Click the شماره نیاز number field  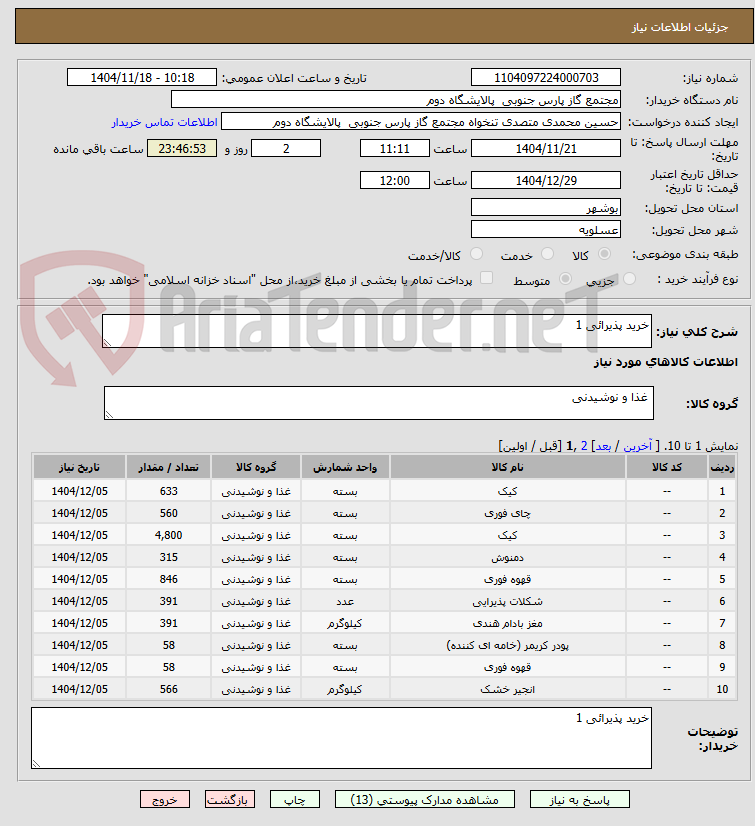(x=546, y=77)
